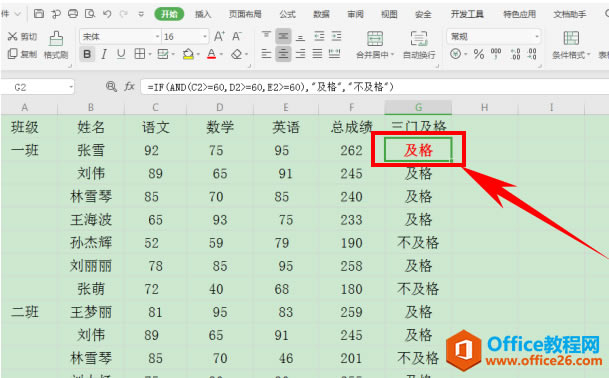The height and width of the screenshot is (378, 609).
Task: Expand 条件格式 conditional formatting dropdown
Action: [588, 55]
